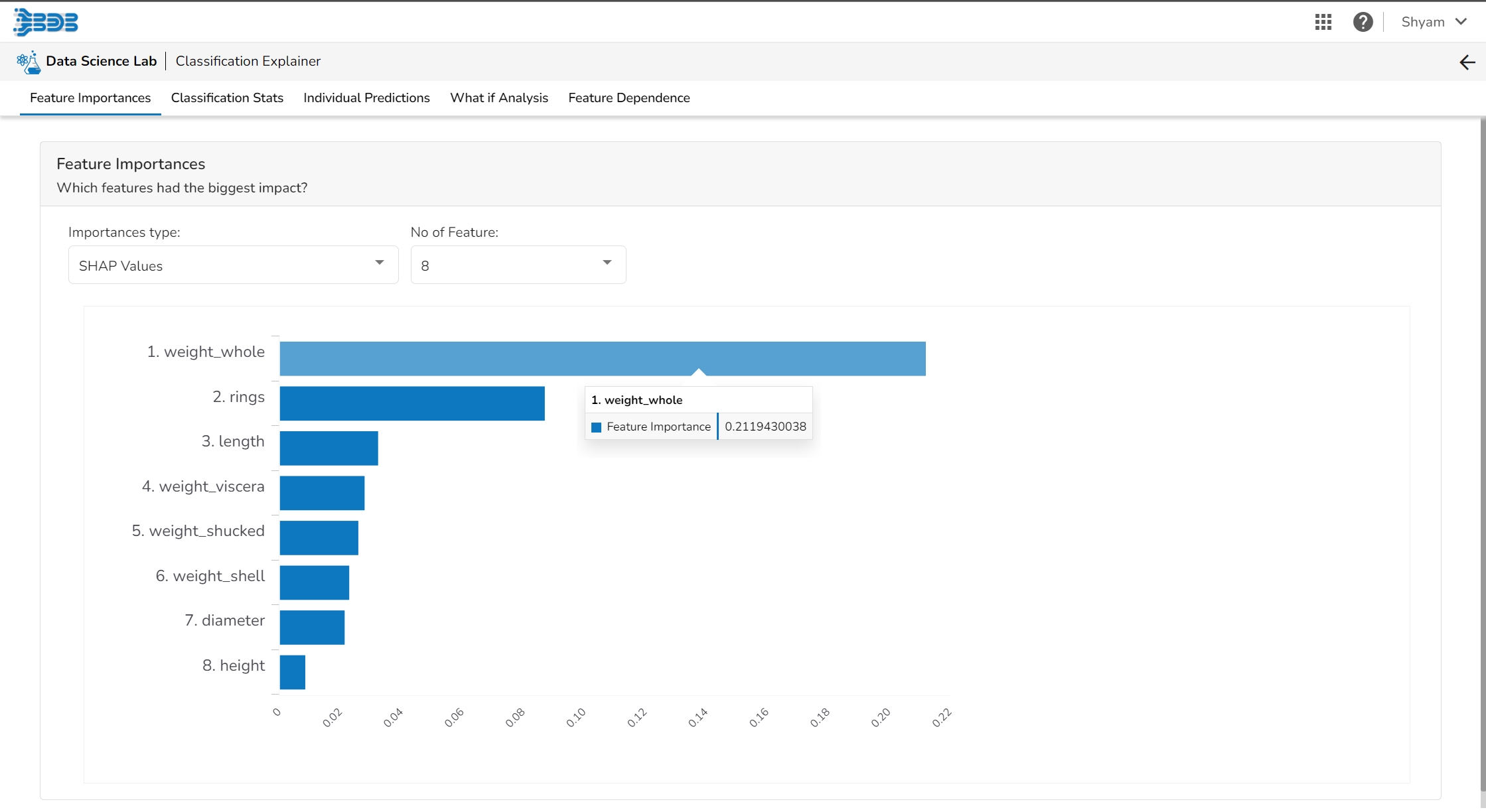Click the weight_viscera bar in chart
This screenshot has width=1486, height=812.
(x=322, y=493)
